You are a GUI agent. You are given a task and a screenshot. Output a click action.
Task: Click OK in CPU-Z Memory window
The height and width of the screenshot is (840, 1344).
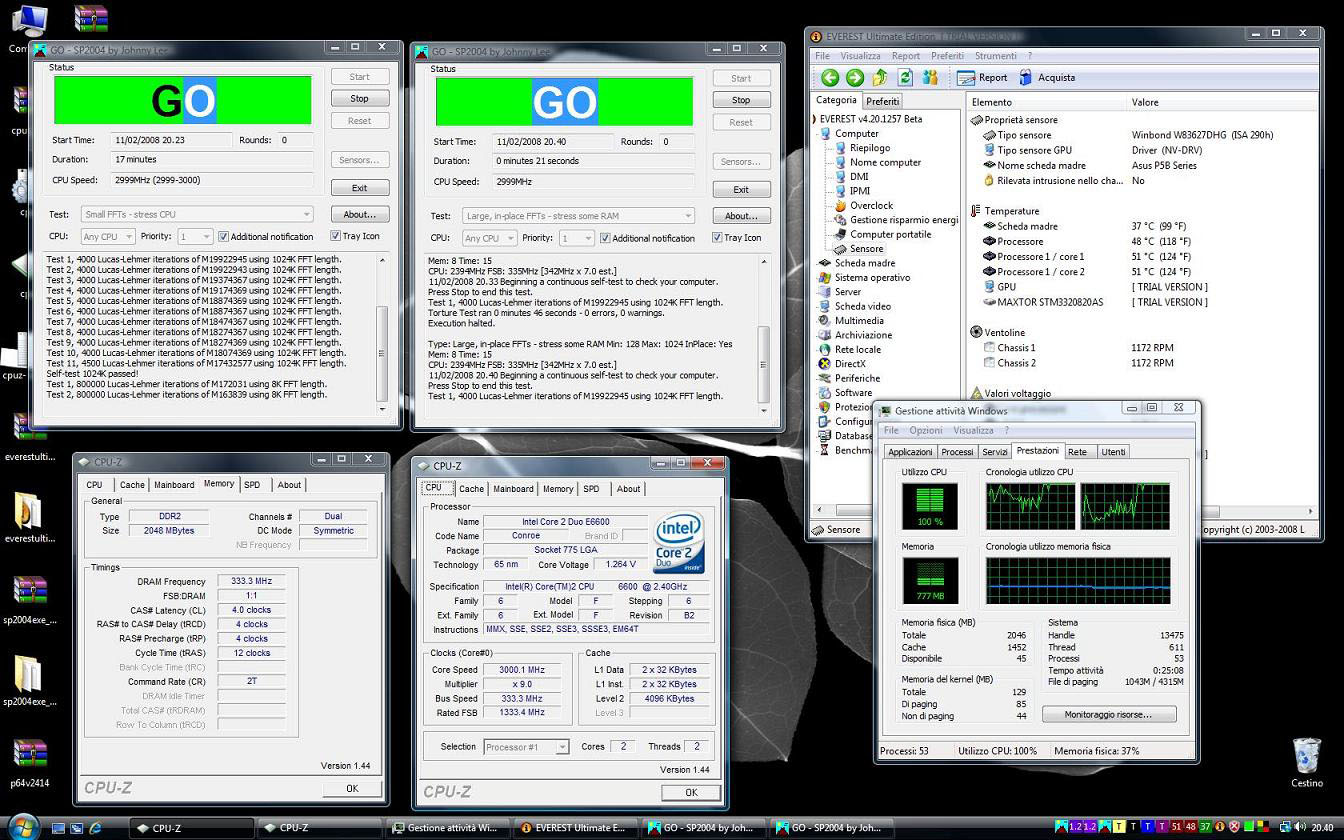[352, 788]
